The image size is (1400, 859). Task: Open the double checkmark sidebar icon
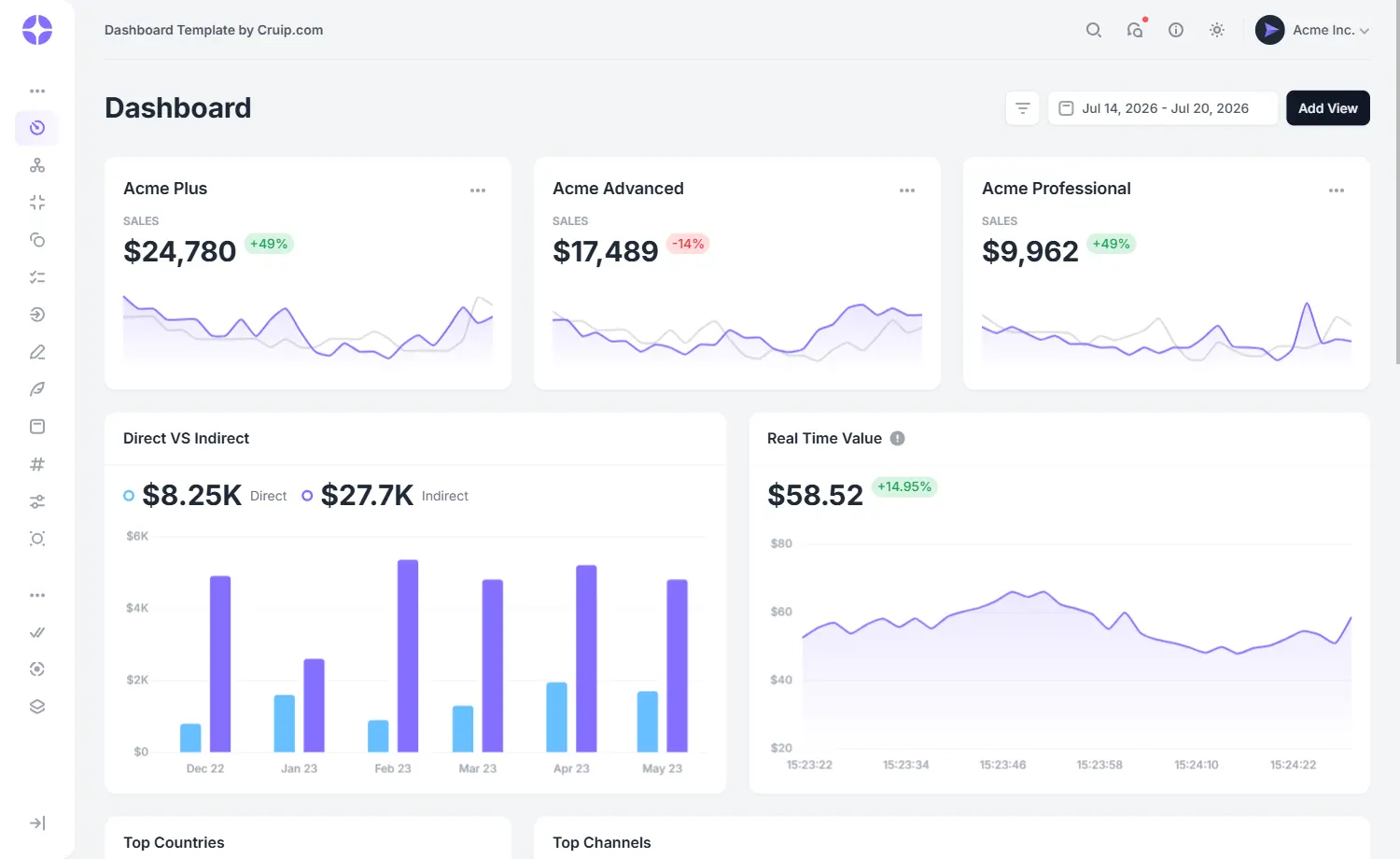pyautogui.click(x=37, y=632)
